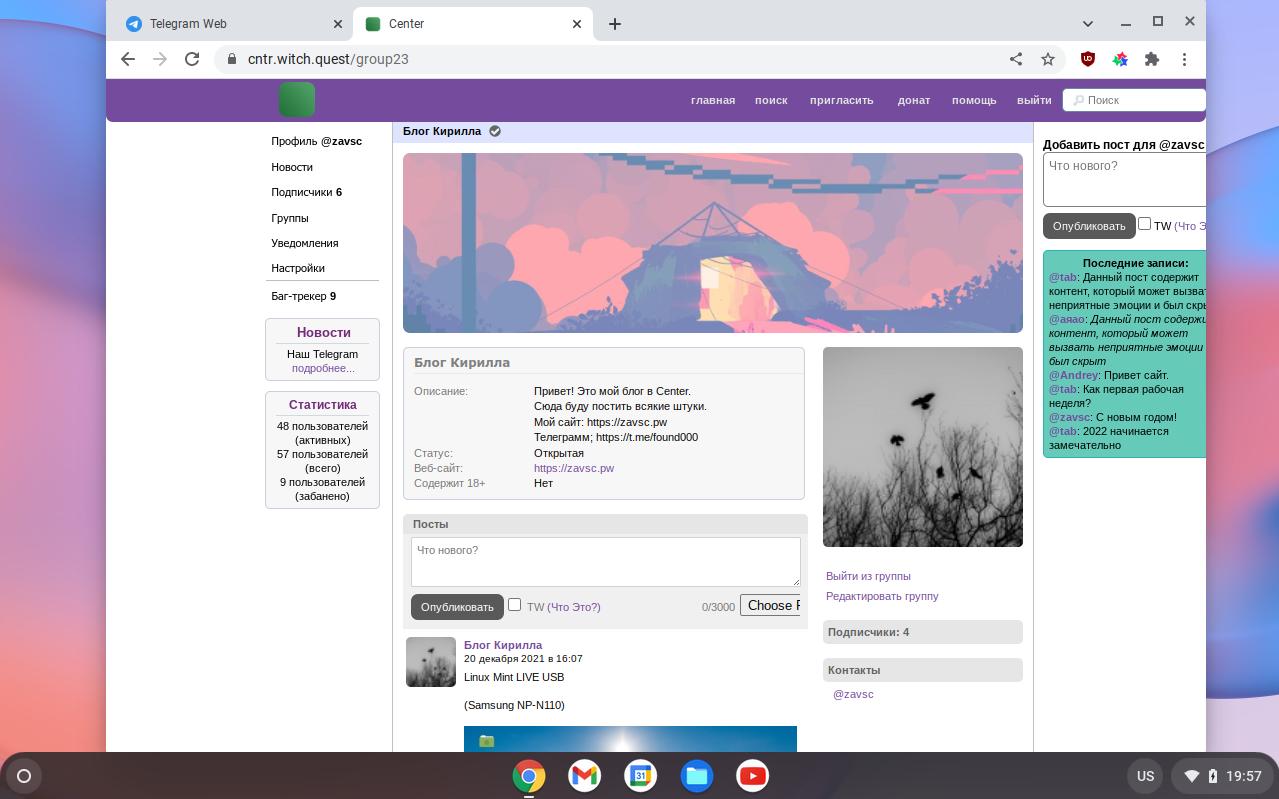Click the Choose File button
Image resolution: width=1279 pixels, height=799 pixels.
point(770,605)
